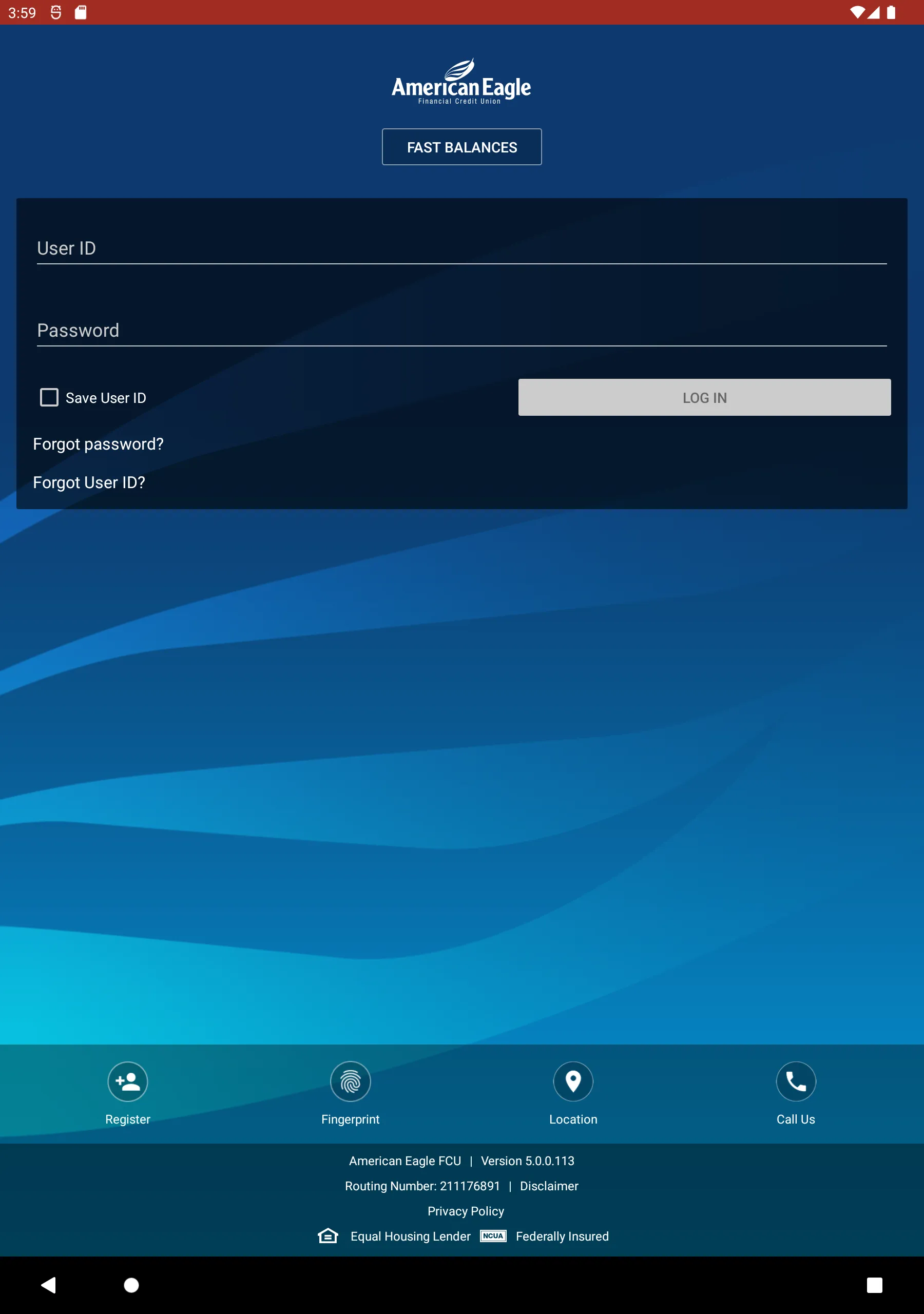Tap the American Eagle FCU footer text
924x1314 pixels.
click(405, 1161)
